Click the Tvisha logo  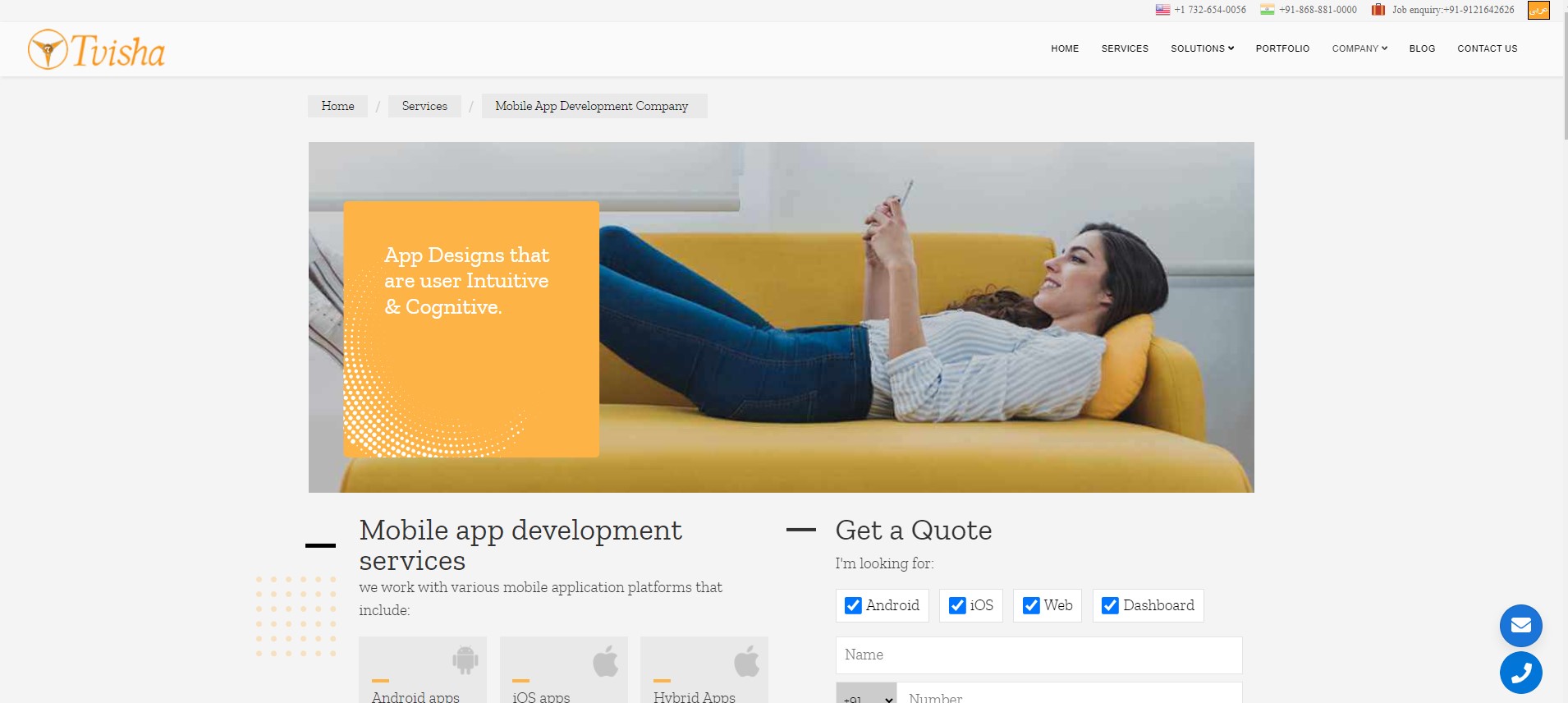click(96, 50)
